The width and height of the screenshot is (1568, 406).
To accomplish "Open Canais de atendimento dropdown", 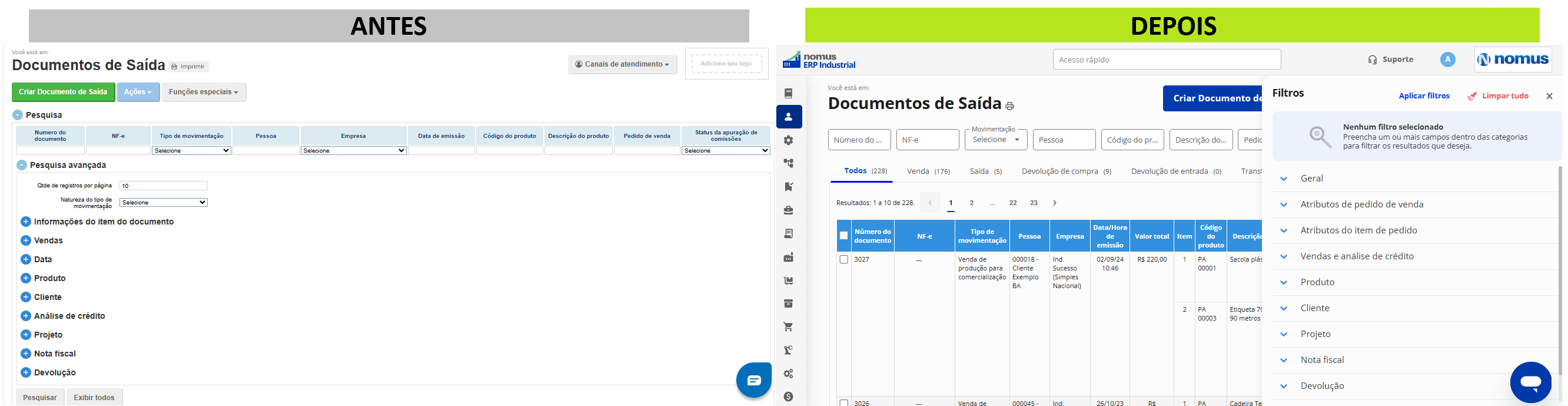I will pyautogui.click(x=622, y=64).
